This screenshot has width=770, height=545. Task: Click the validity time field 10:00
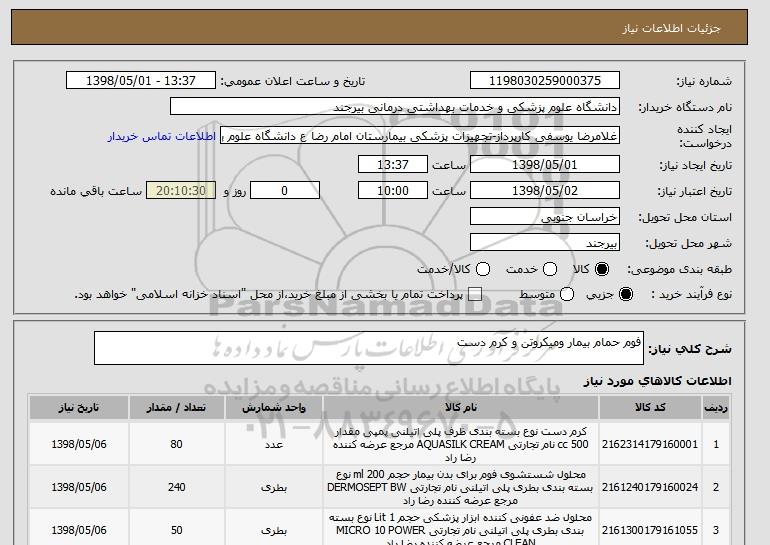pyautogui.click(x=393, y=191)
